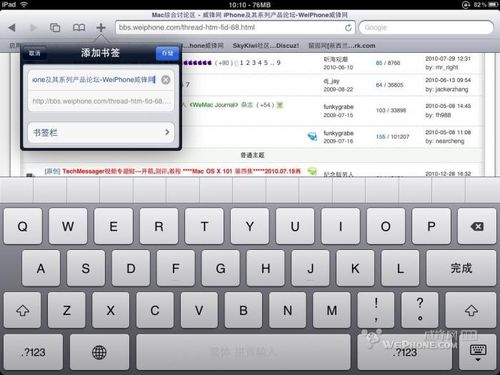Tap the P key
Screen dimensions: 500x375
431,226
